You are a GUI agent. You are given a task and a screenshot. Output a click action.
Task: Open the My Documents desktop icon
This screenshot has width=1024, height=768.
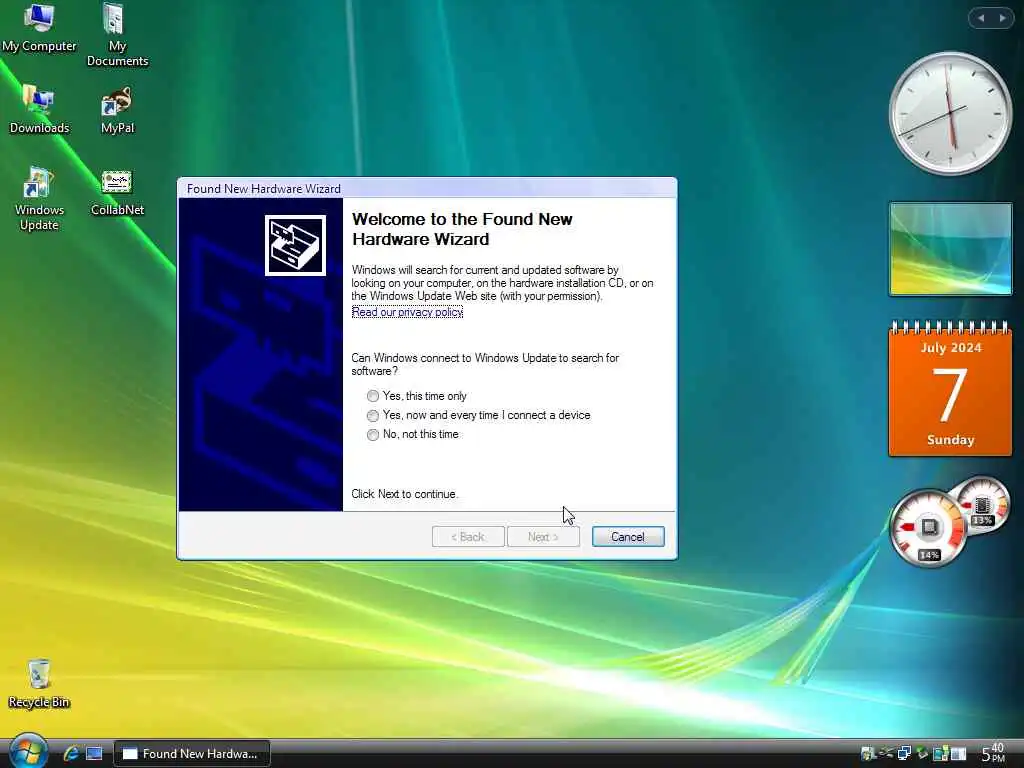(x=118, y=35)
